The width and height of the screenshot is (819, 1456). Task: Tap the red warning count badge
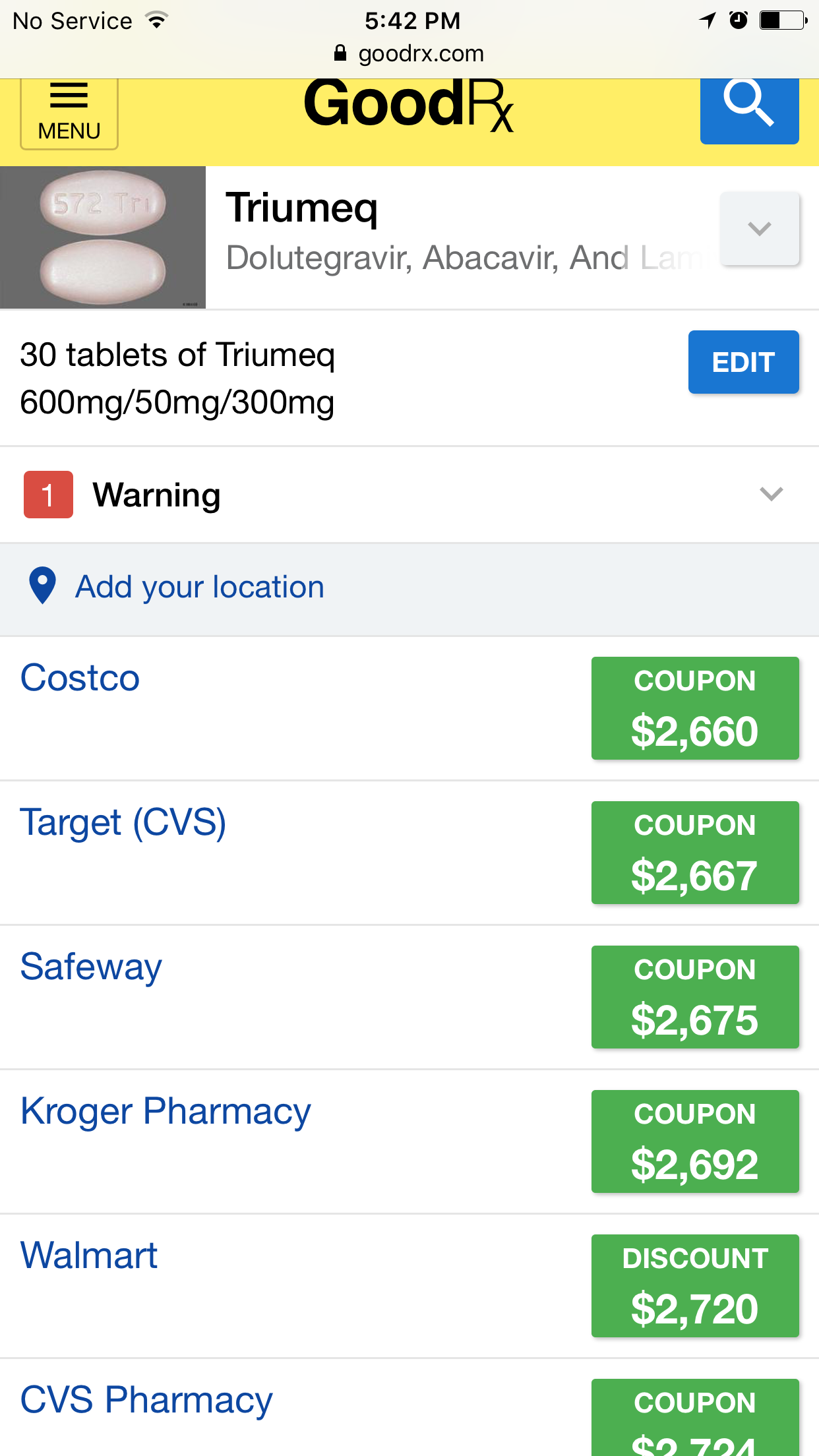48,495
